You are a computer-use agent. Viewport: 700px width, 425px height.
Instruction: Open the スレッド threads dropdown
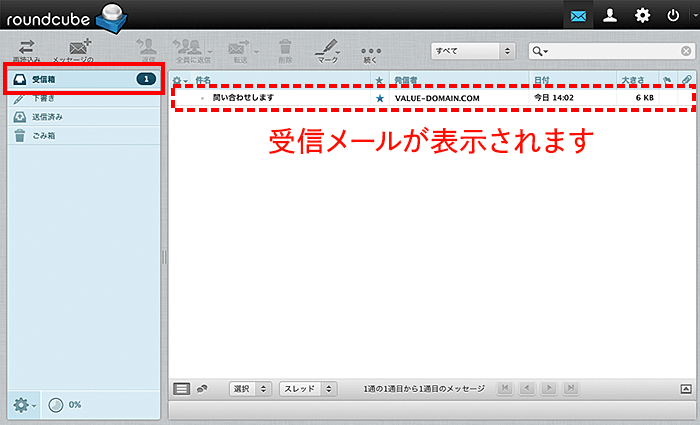coord(307,388)
